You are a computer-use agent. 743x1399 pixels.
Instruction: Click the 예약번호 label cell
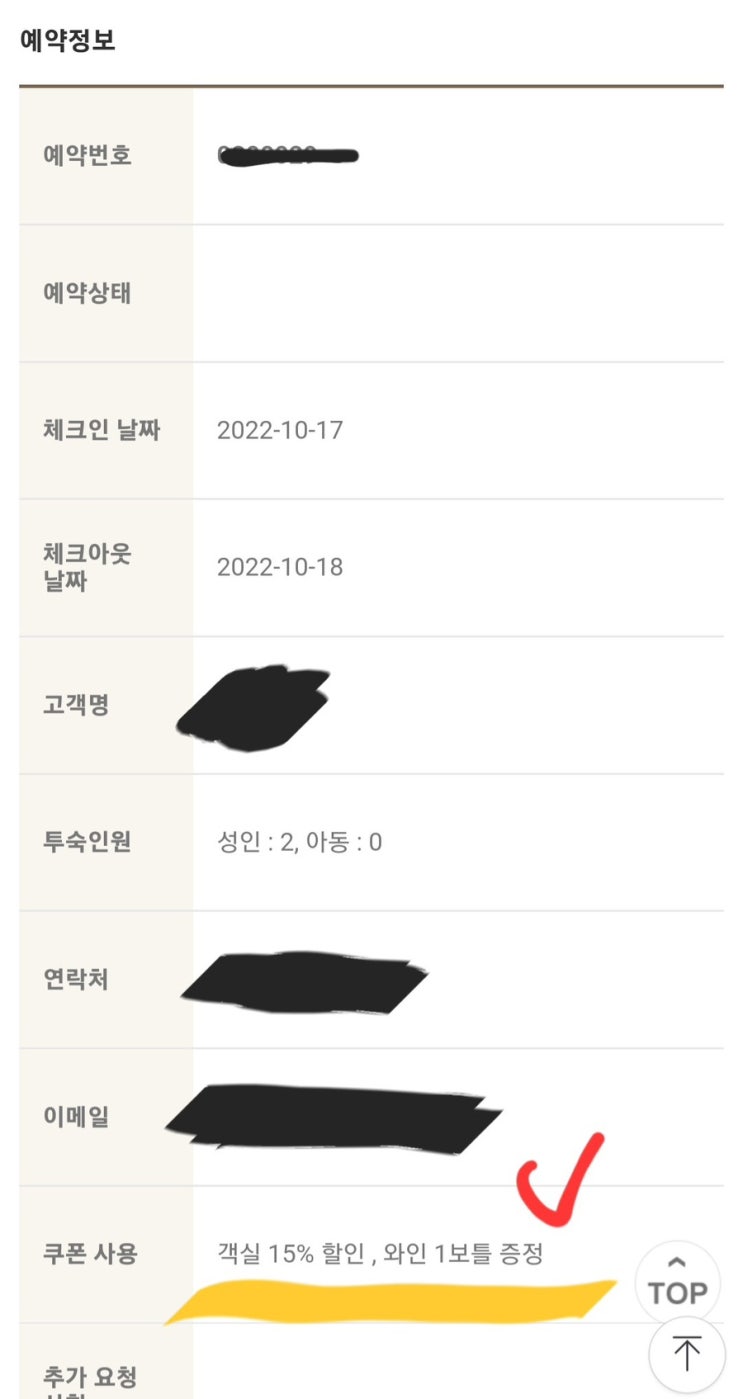[106, 156]
